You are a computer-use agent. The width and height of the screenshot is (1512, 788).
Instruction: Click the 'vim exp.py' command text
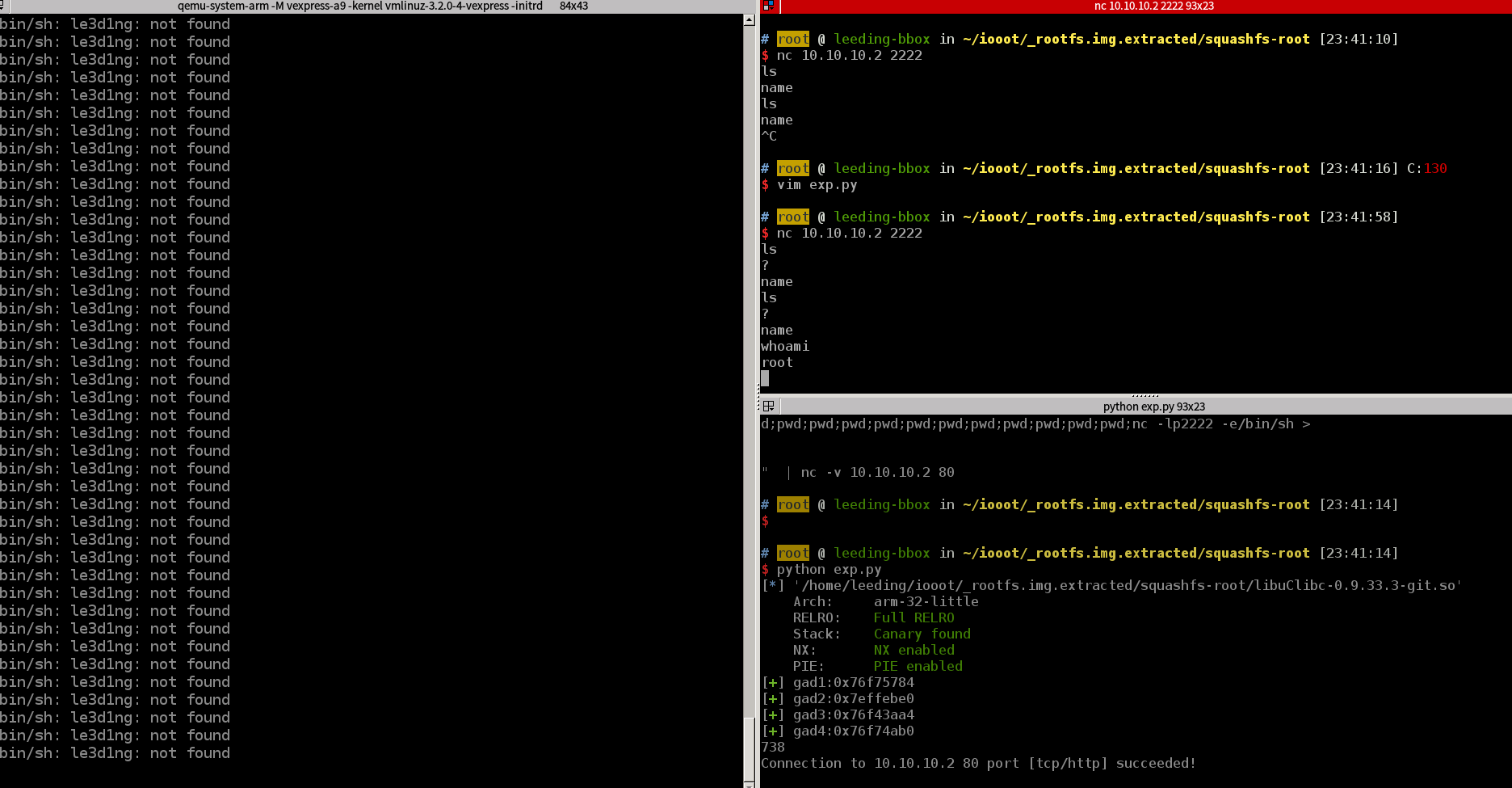click(x=817, y=184)
